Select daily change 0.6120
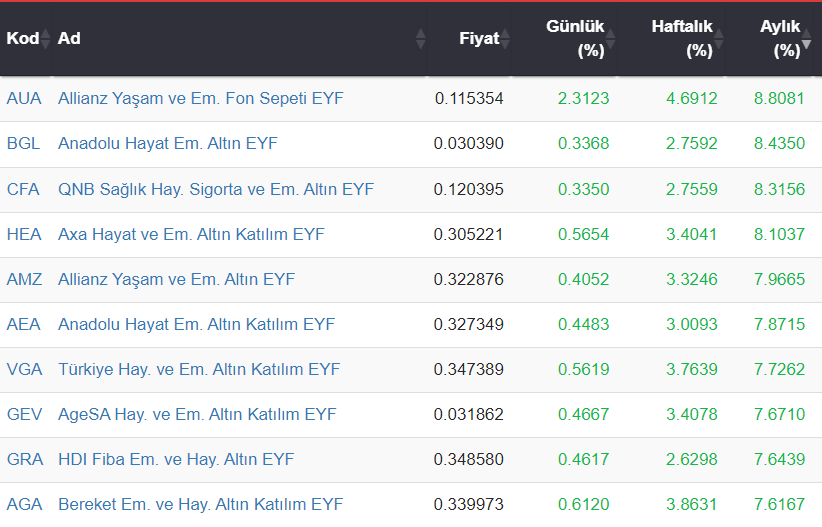Viewport: 822px width, 527px height. [583, 505]
